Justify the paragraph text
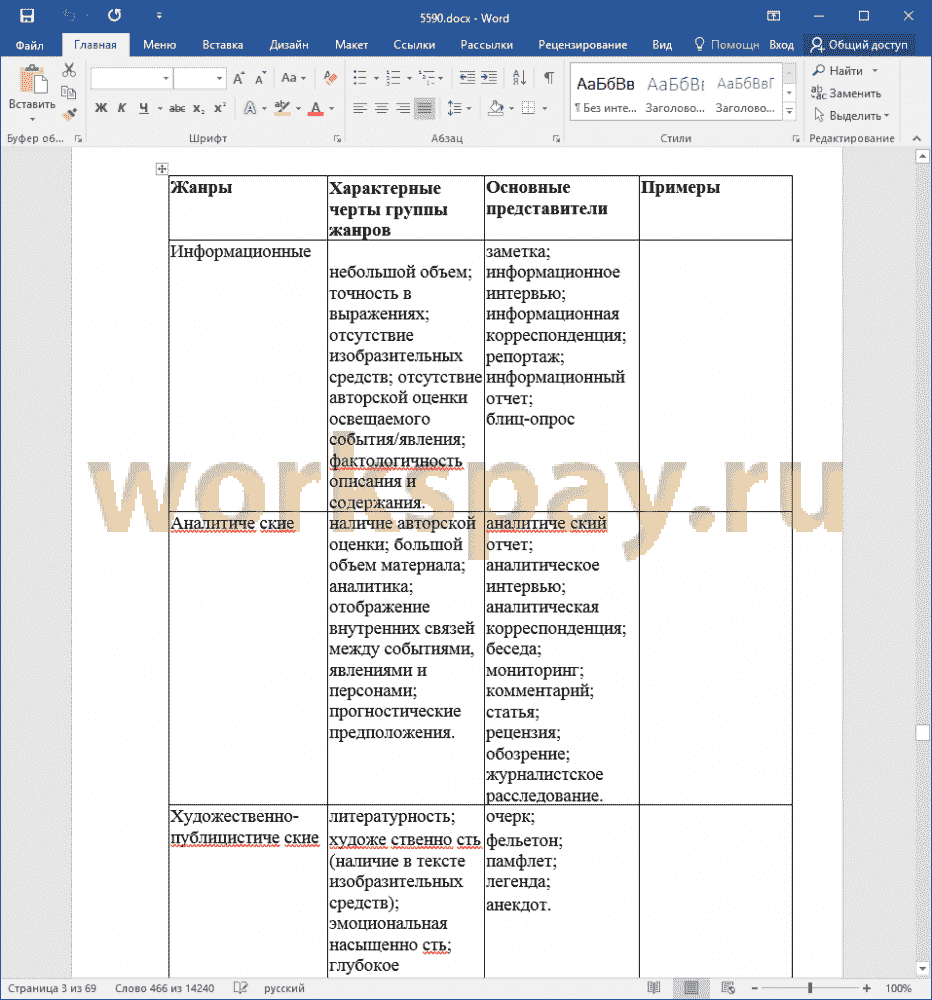The height and width of the screenshot is (1000, 932). (x=424, y=108)
